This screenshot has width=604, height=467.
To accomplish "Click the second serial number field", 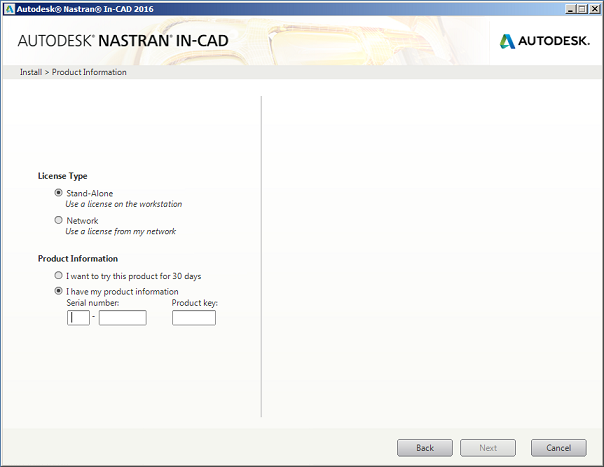I will pyautogui.click(x=122, y=318).
